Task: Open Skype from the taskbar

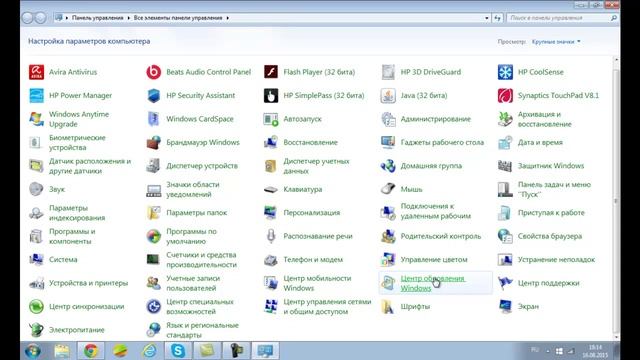Action: [178, 351]
